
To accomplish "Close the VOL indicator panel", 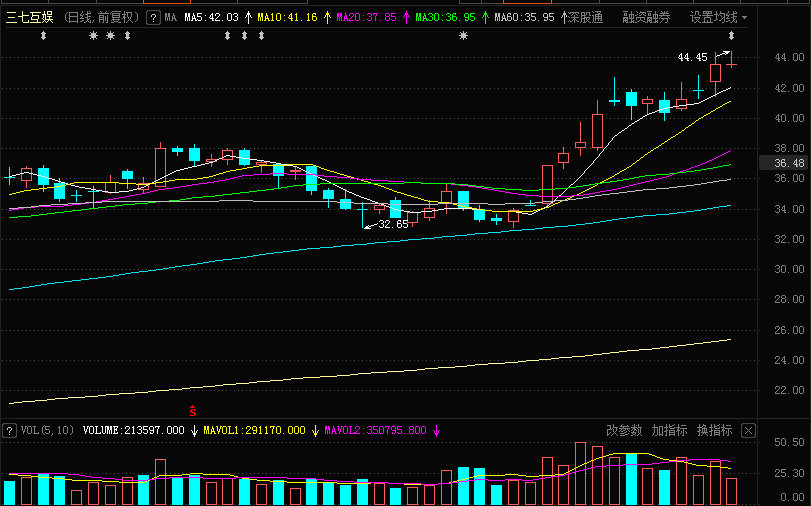I will tap(748, 430).
